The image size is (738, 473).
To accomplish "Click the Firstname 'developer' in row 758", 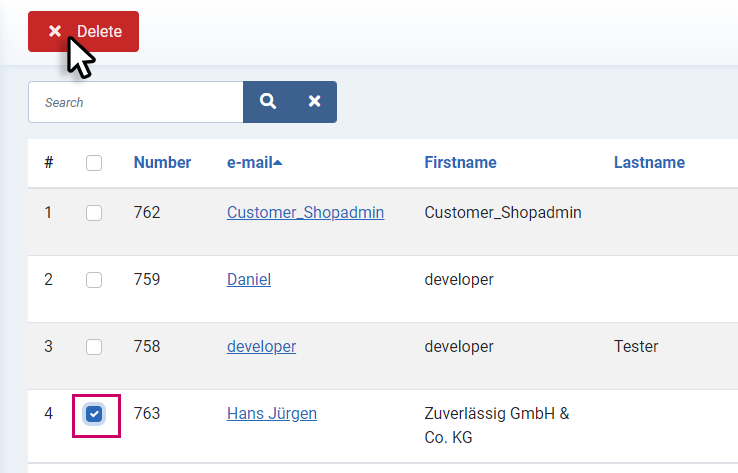I will 459,347.
